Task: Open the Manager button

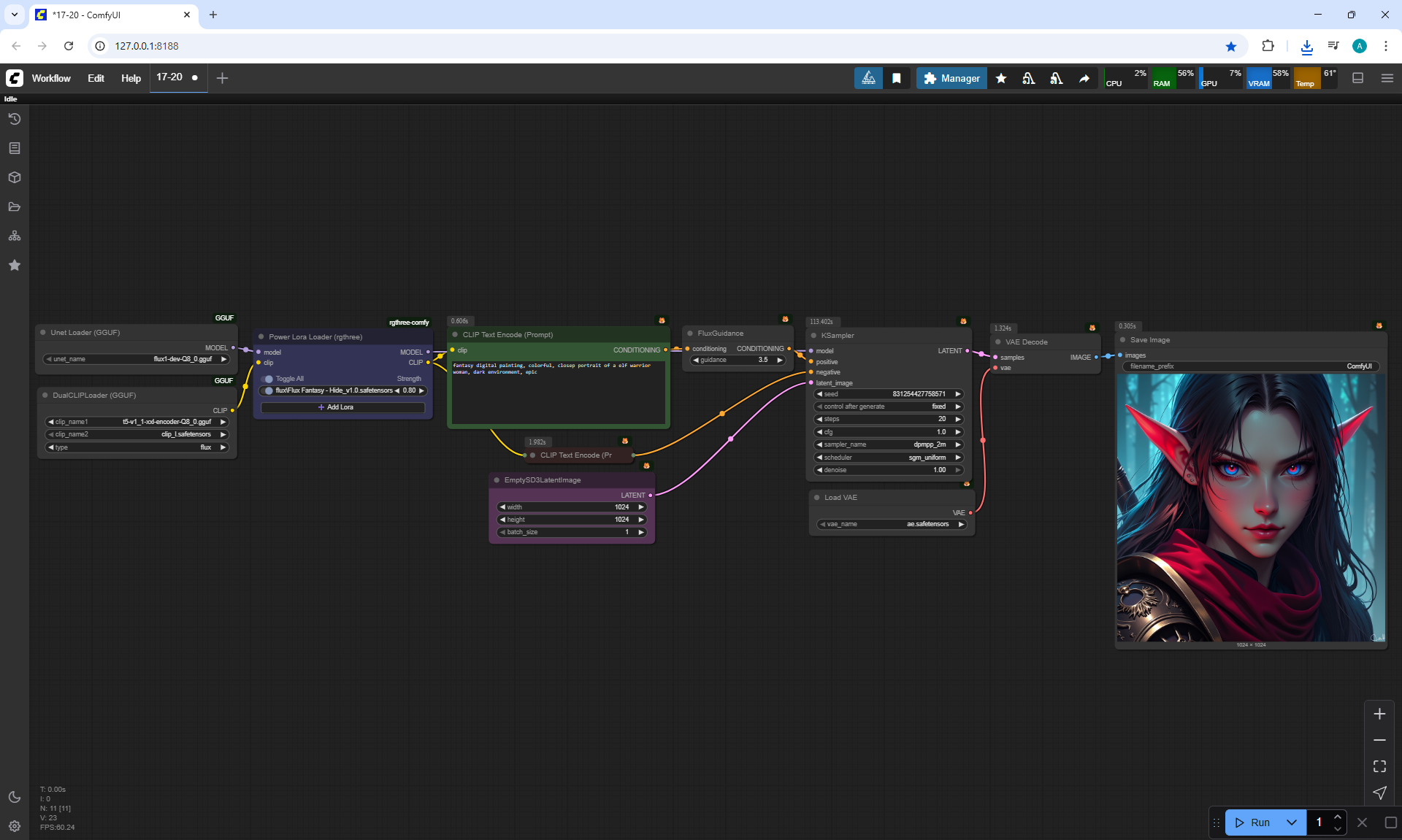Action: click(x=951, y=78)
